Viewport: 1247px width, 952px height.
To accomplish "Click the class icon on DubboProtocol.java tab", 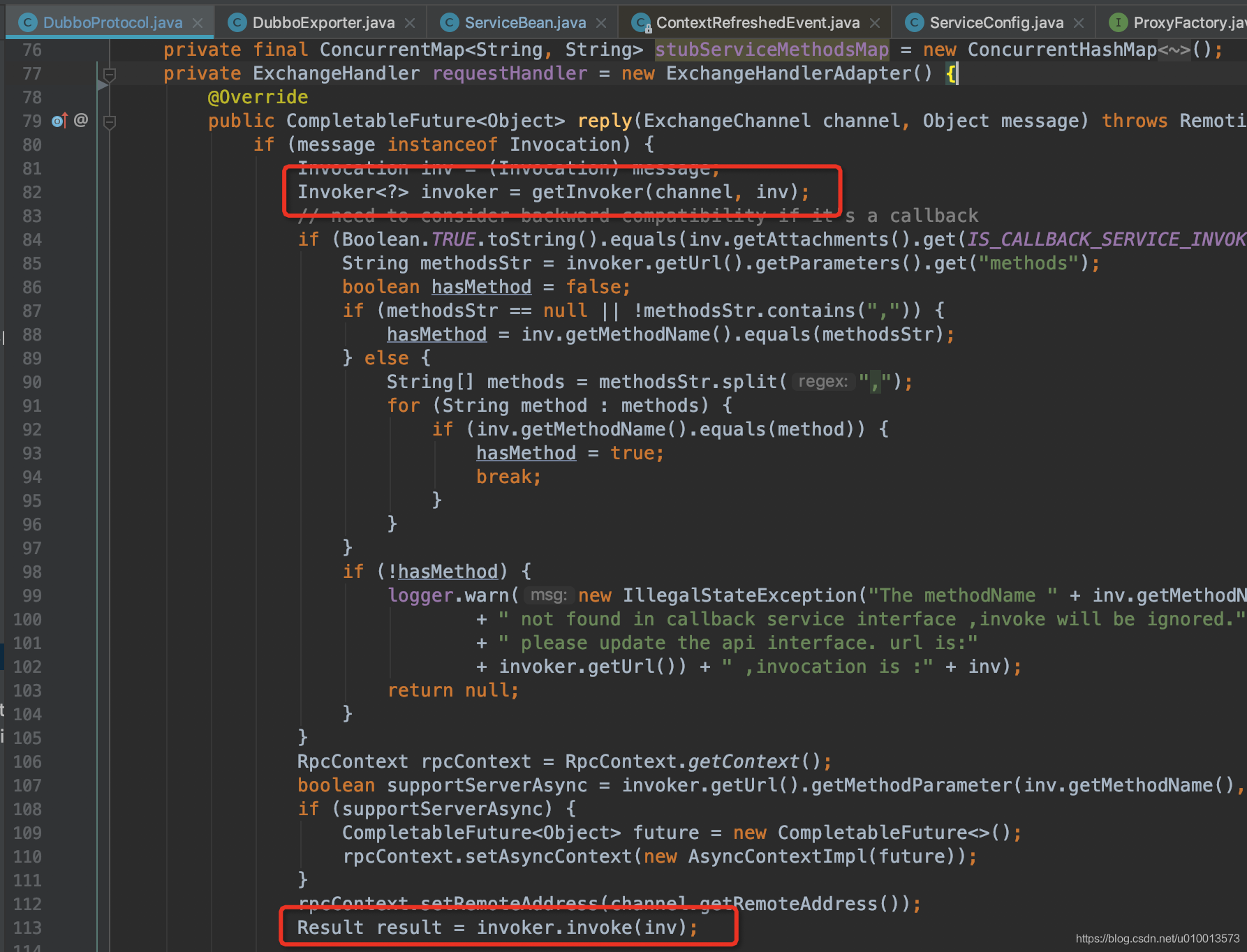I will pyautogui.click(x=28, y=22).
